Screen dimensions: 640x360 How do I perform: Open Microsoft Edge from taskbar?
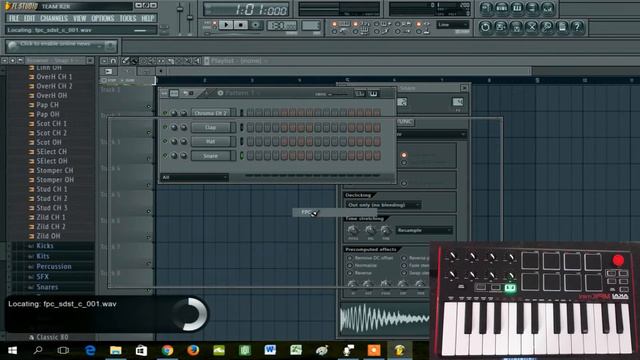tap(90, 350)
